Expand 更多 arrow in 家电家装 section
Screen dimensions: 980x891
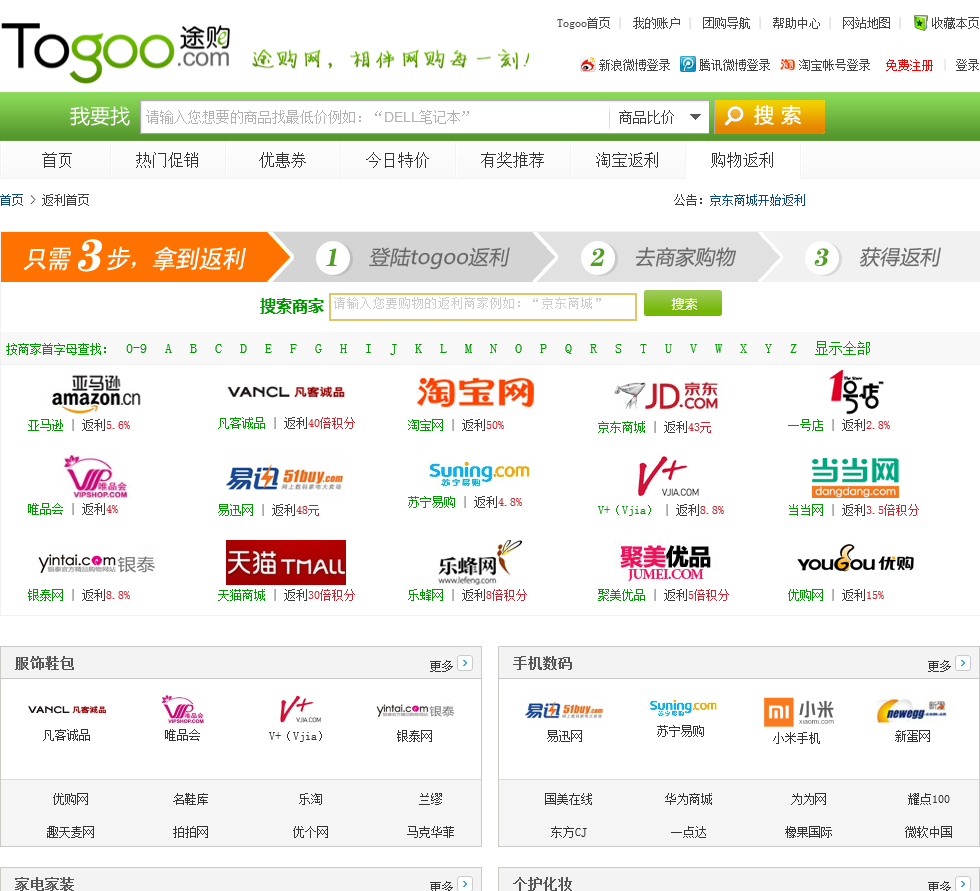pyautogui.click(x=465, y=884)
